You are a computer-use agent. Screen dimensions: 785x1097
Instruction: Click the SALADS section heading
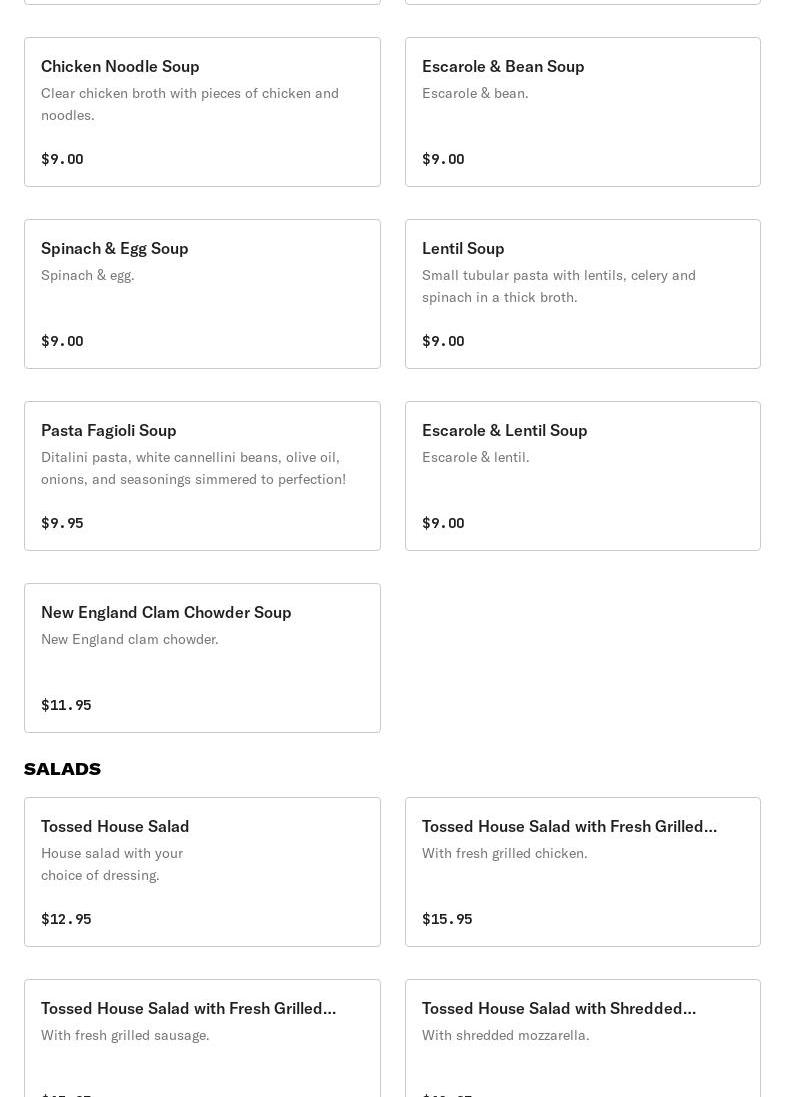tap(62, 769)
